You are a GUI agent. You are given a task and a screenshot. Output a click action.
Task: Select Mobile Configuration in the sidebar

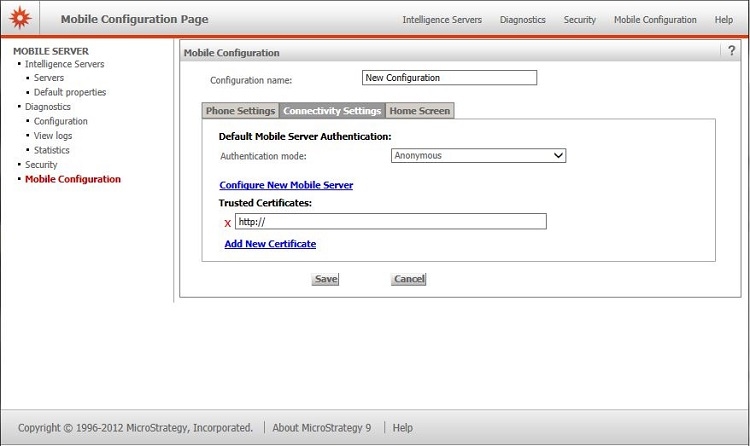pyautogui.click(x=73, y=179)
